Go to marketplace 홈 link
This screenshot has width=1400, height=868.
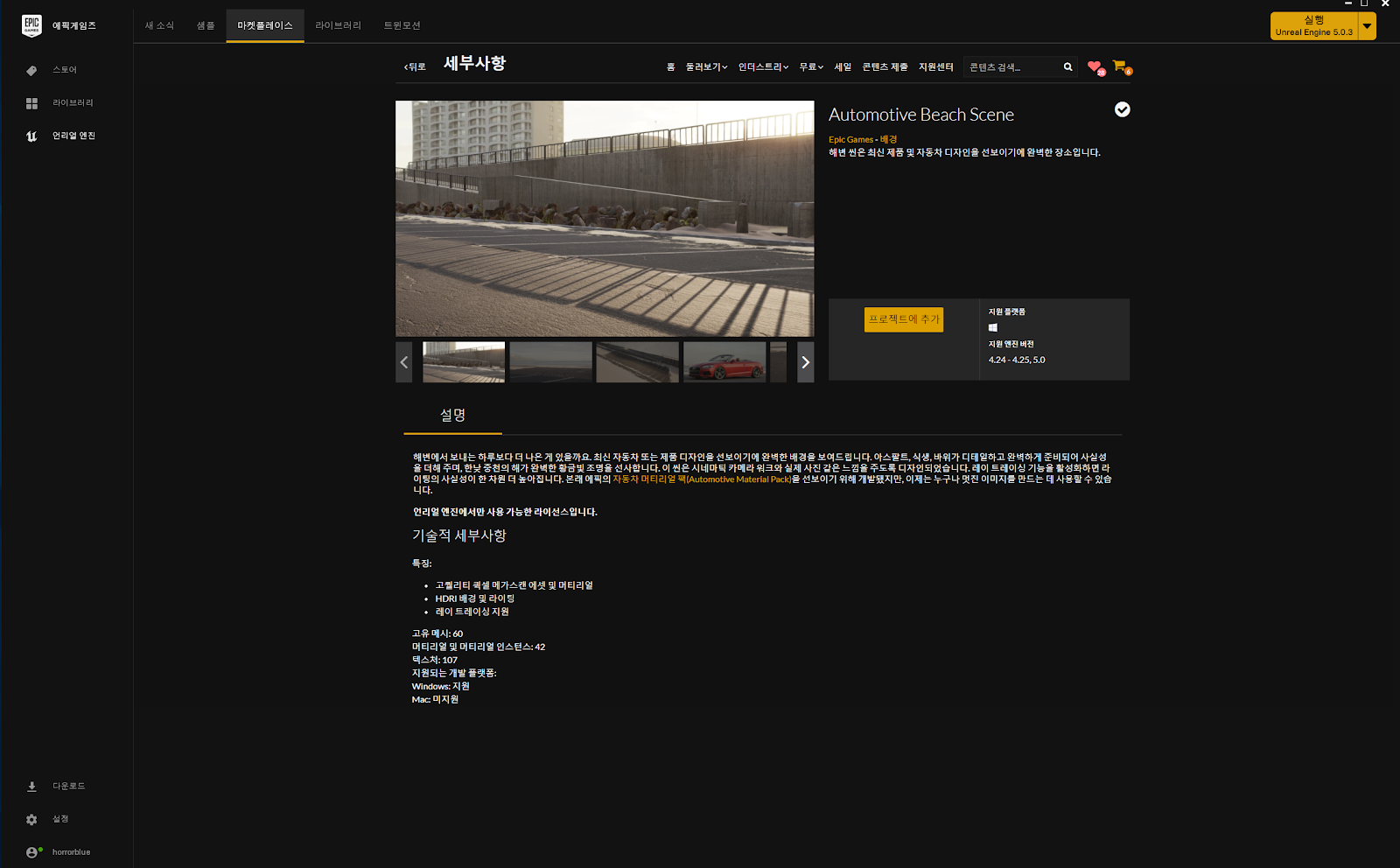[x=671, y=67]
